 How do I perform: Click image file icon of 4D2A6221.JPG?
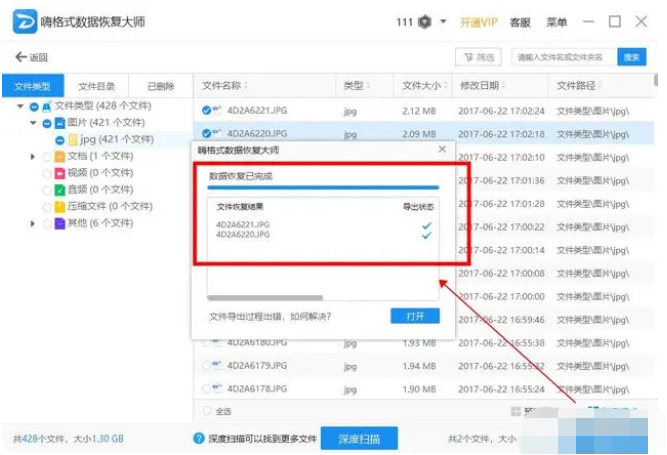coord(217,110)
